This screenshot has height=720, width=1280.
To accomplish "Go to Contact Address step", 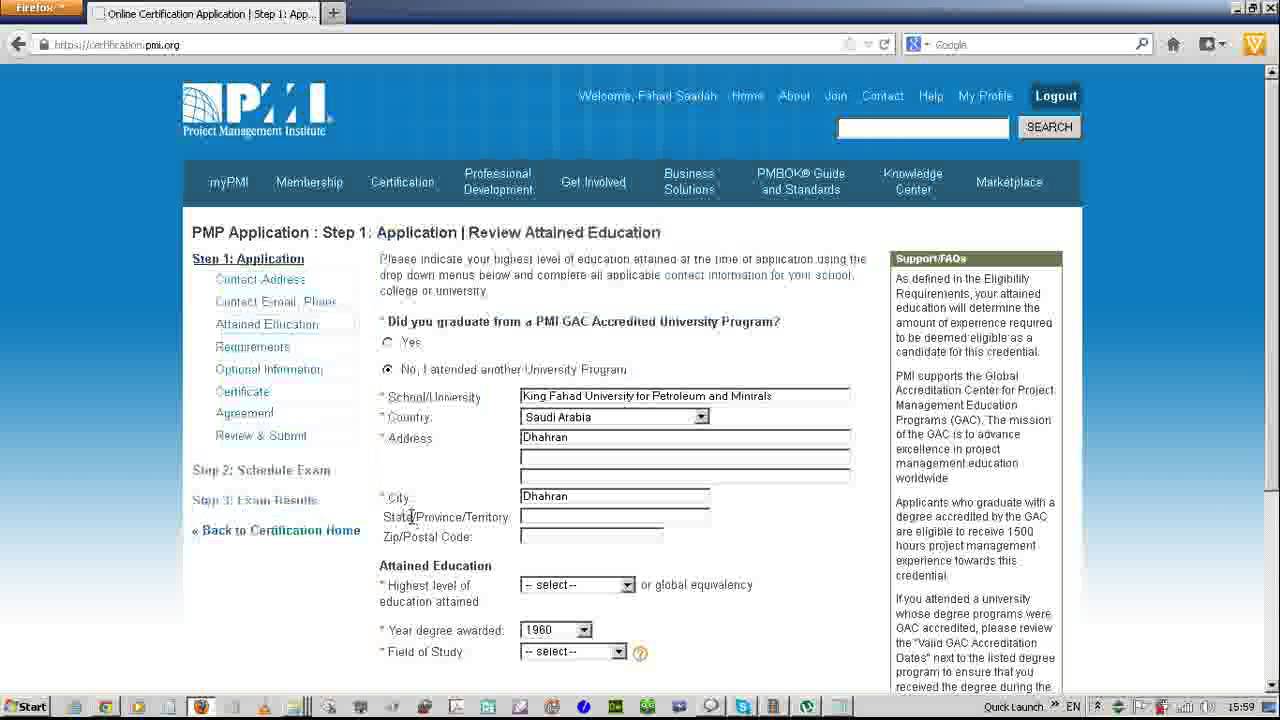I will [x=260, y=280].
